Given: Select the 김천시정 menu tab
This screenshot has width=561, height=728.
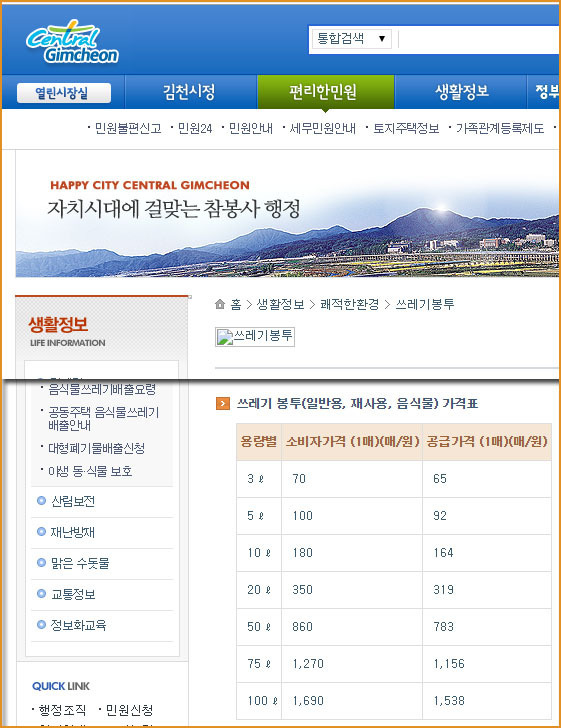Looking at the screenshot, I should (189, 91).
